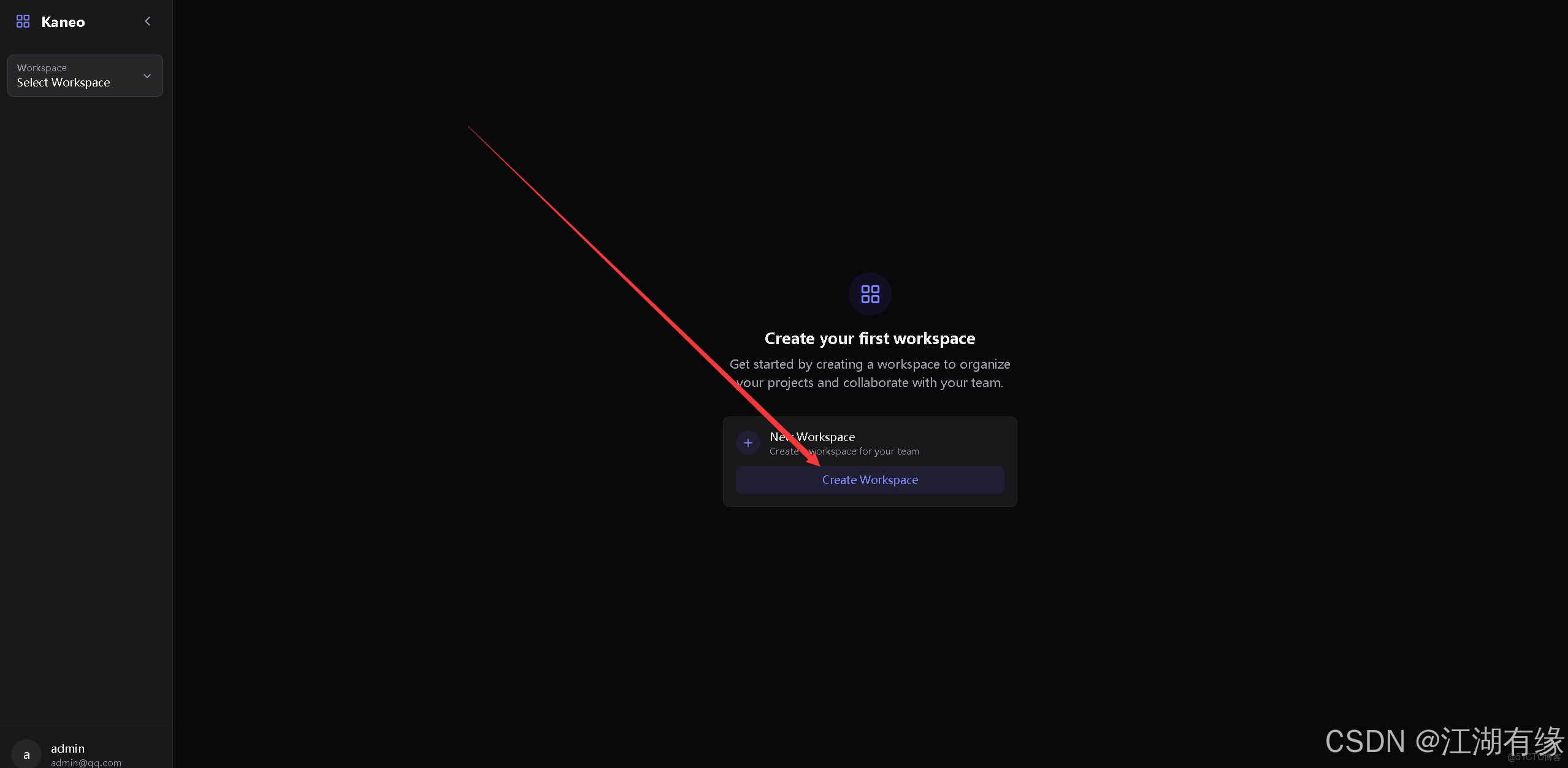1568x768 pixels.
Task: Click the Workspace label above selector
Action: (x=42, y=67)
